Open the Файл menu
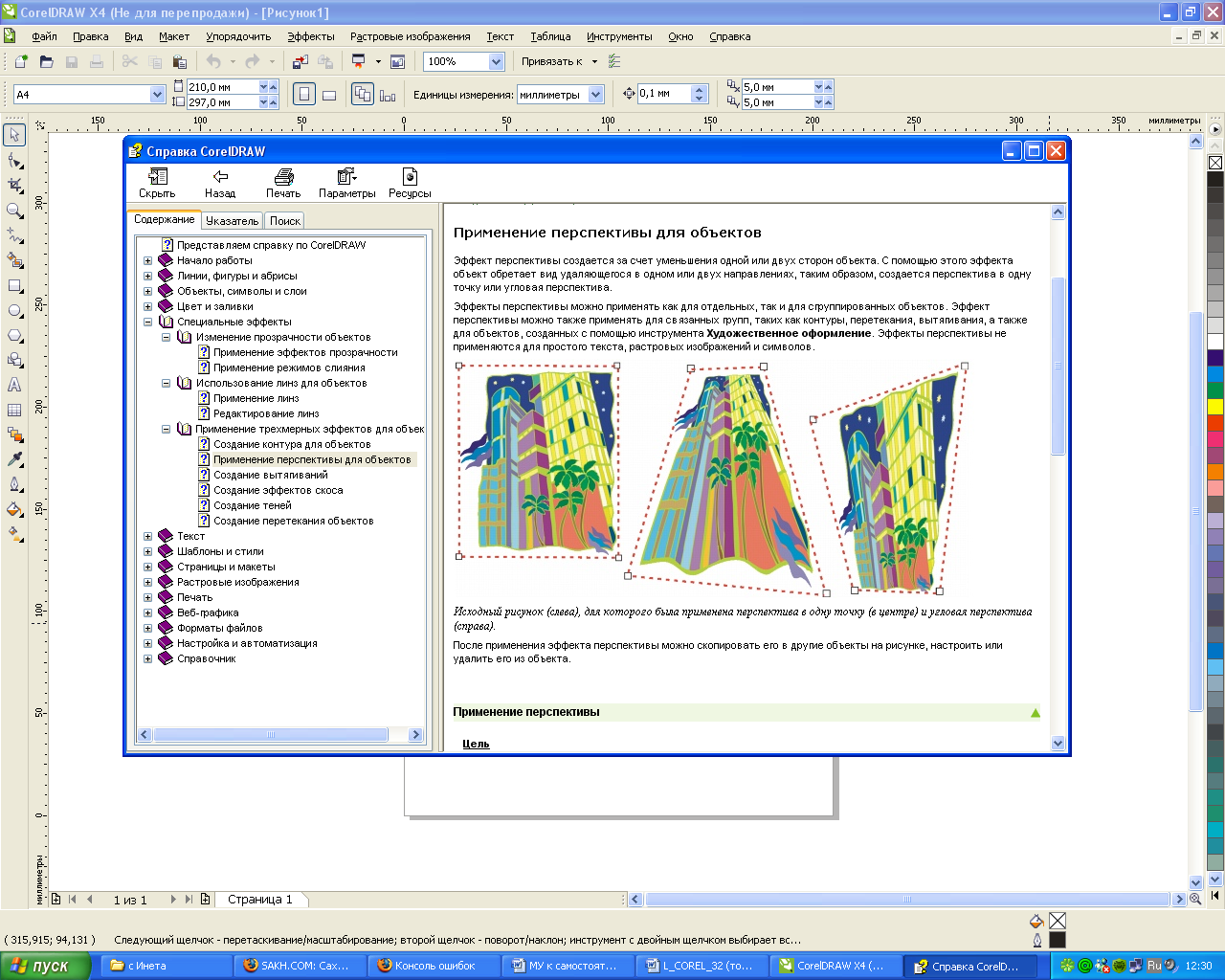This screenshot has height=980, width=1225. tap(44, 36)
